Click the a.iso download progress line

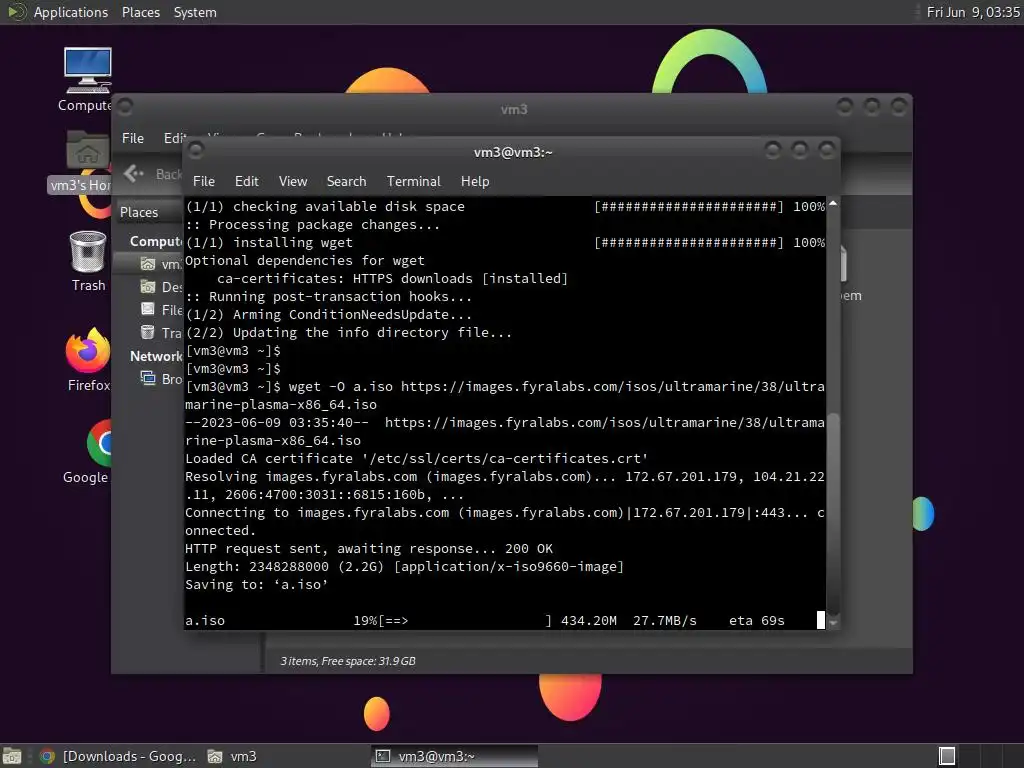coord(484,620)
